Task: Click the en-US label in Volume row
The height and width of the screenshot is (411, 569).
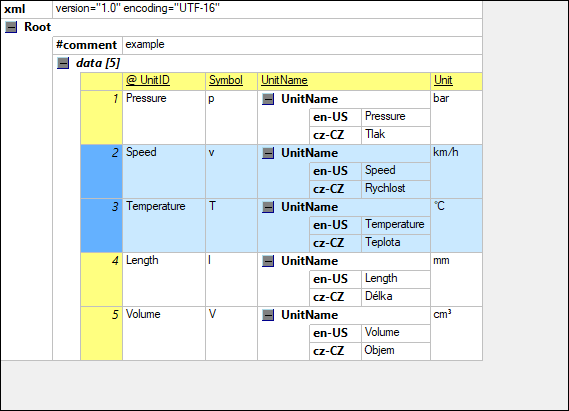Action: 335,333
